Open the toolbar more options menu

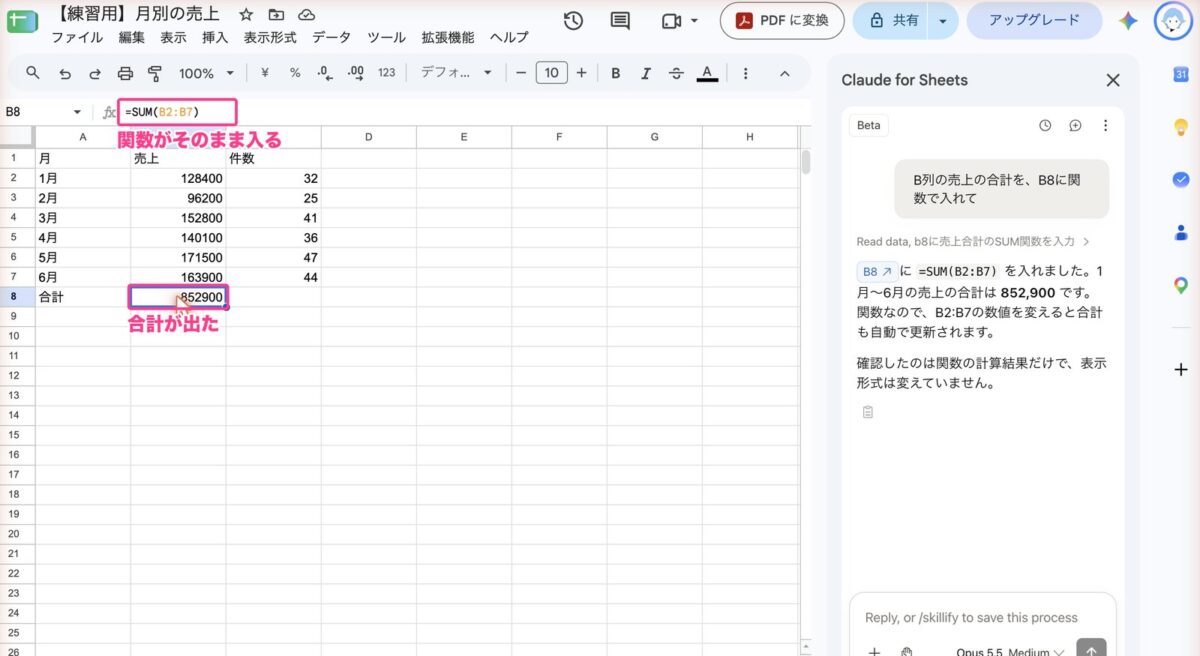pyautogui.click(x=745, y=73)
